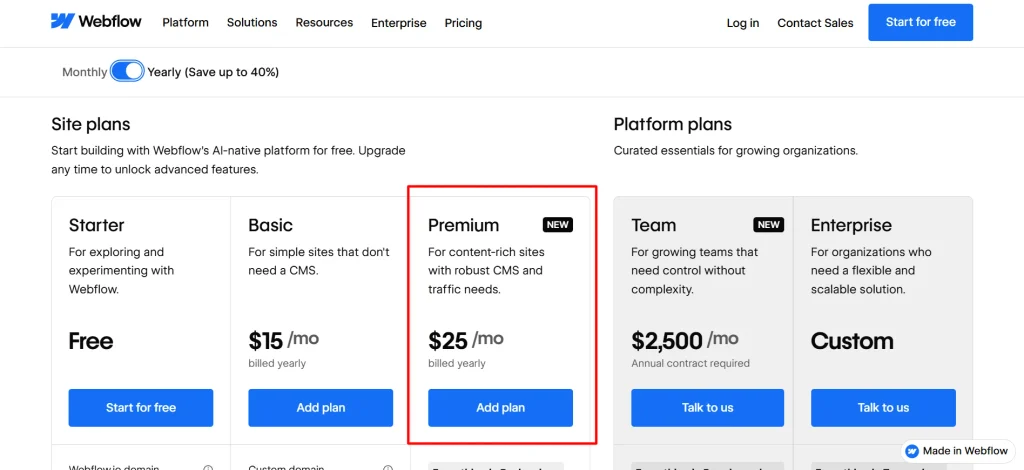Add the Basic plan

(321, 407)
